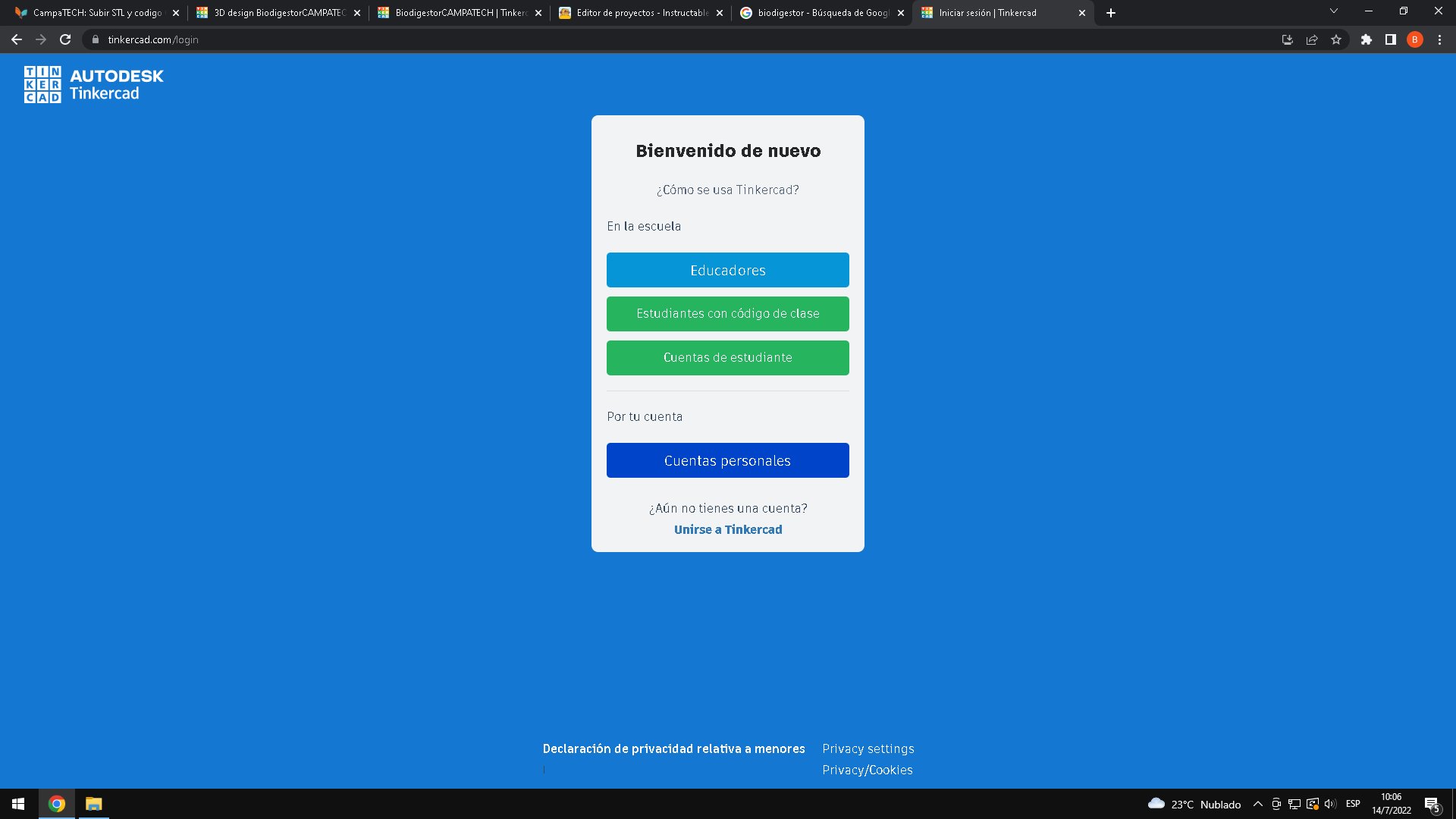Show hidden system tray icons
This screenshot has width=1456, height=819.
tap(1258, 804)
